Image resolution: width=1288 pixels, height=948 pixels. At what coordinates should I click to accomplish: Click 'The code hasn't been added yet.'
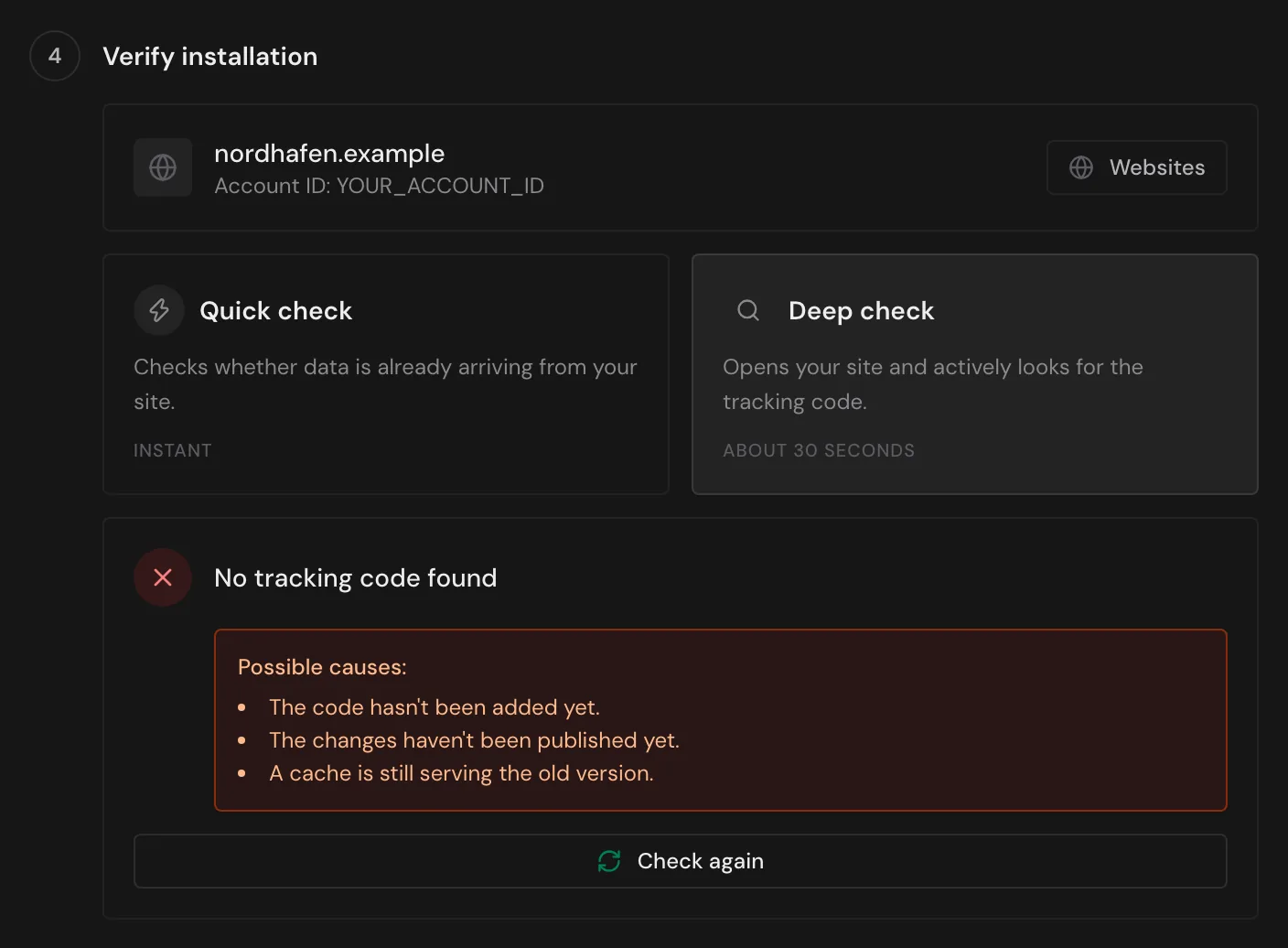[435, 707]
